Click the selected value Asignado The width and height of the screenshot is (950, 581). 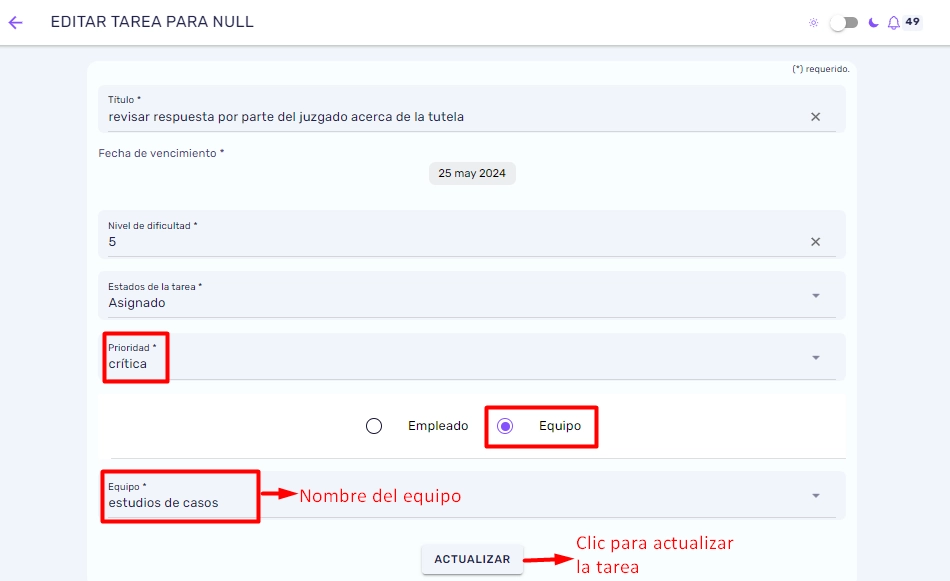pos(137,303)
